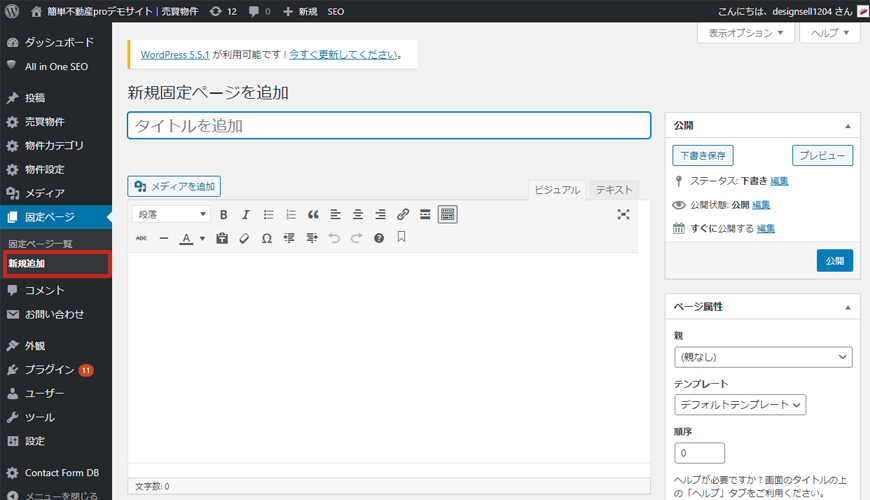Clear formatting with eraser icon
The image size is (870, 500).
pos(244,238)
